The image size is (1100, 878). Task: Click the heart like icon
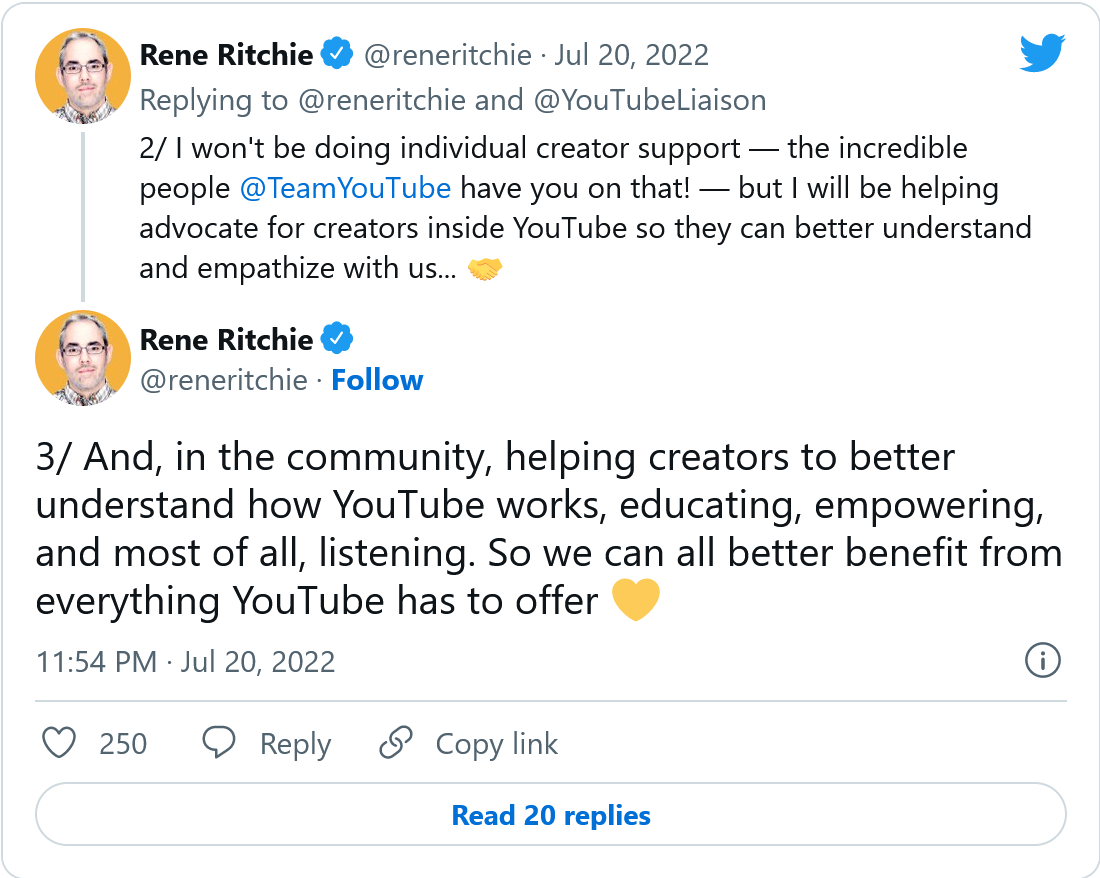61,743
